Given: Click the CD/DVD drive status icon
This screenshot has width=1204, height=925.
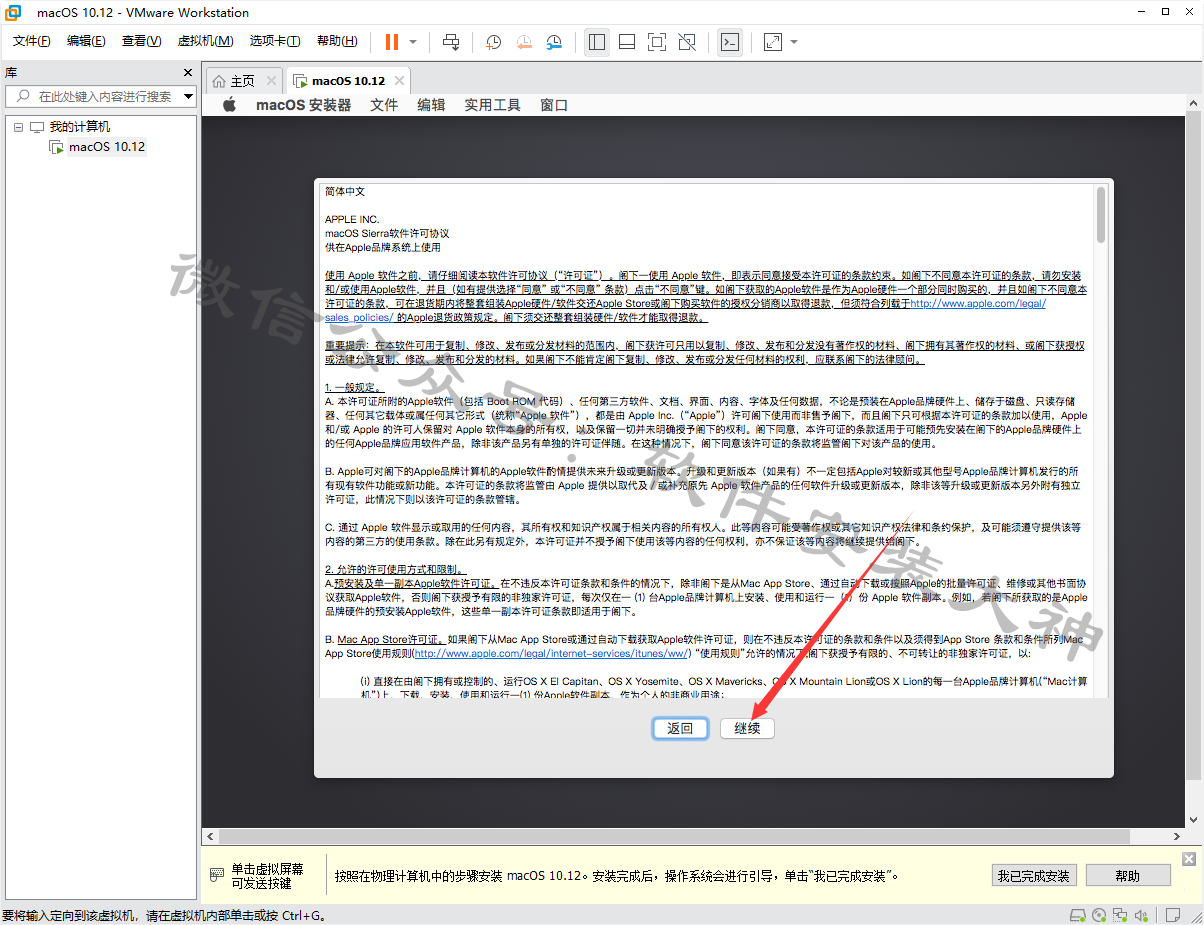Looking at the screenshot, I should tap(1100, 915).
